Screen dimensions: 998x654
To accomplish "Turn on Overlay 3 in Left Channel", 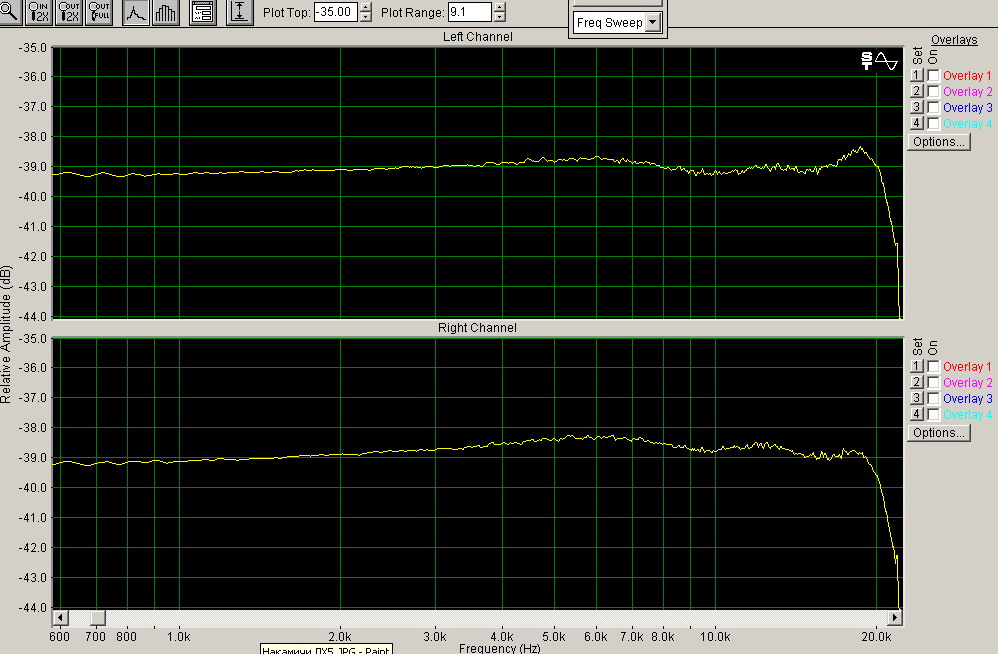I will tap(933, 108).
